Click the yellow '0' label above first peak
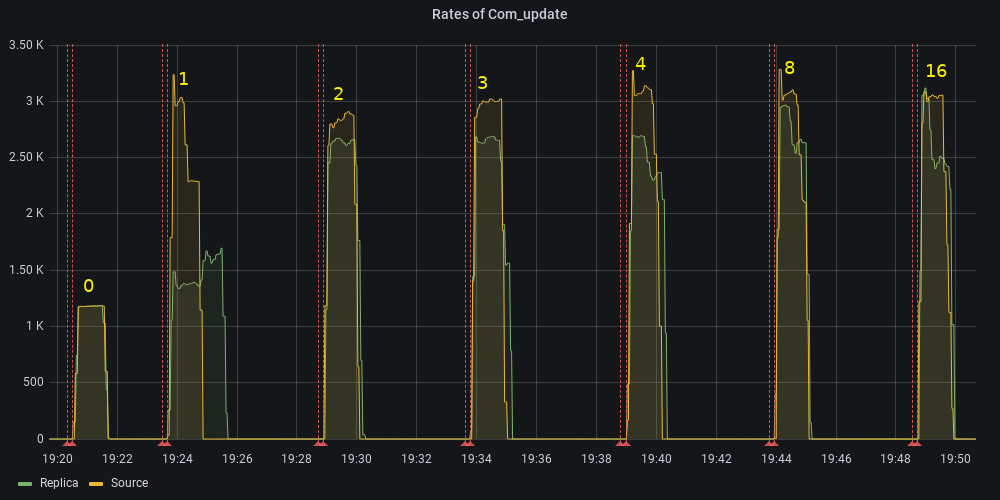 point(88,286)
